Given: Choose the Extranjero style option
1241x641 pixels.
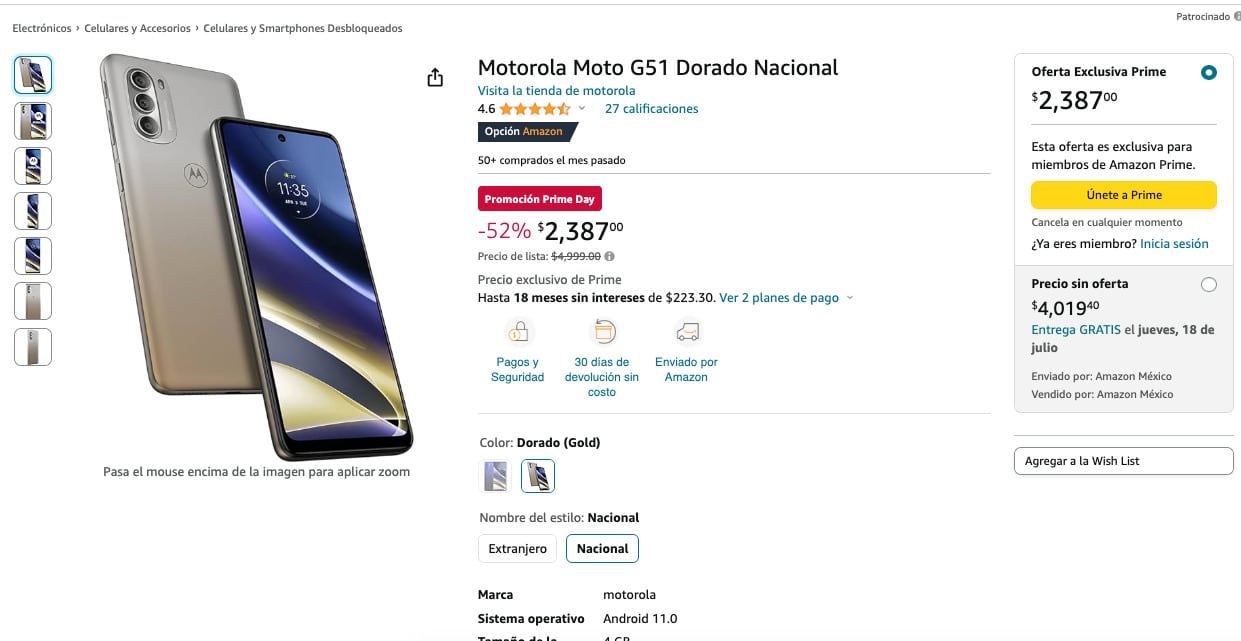Looking at the screenshot, I should pyautogui.click(x=517, y=549).
